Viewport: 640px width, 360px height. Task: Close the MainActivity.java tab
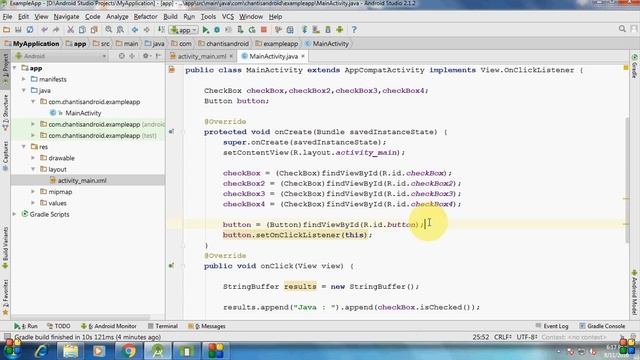click(x=303, y=56)
